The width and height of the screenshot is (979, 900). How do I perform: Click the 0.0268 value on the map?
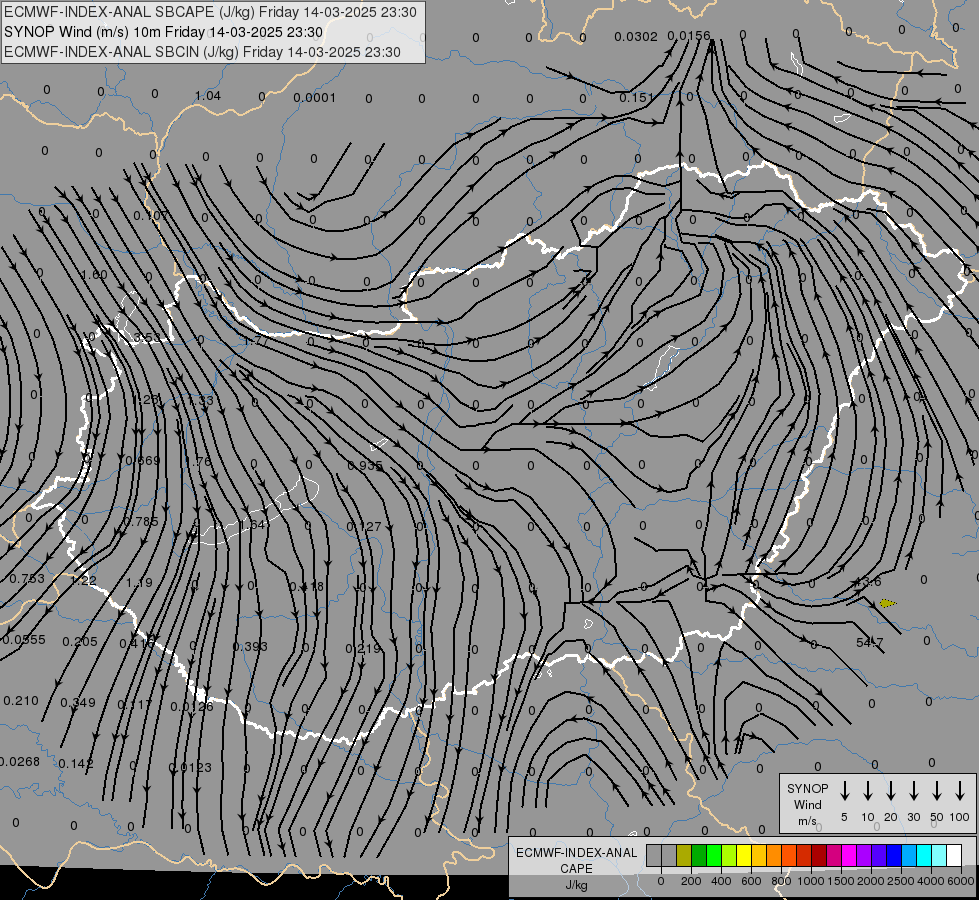(x=19, y=761)
